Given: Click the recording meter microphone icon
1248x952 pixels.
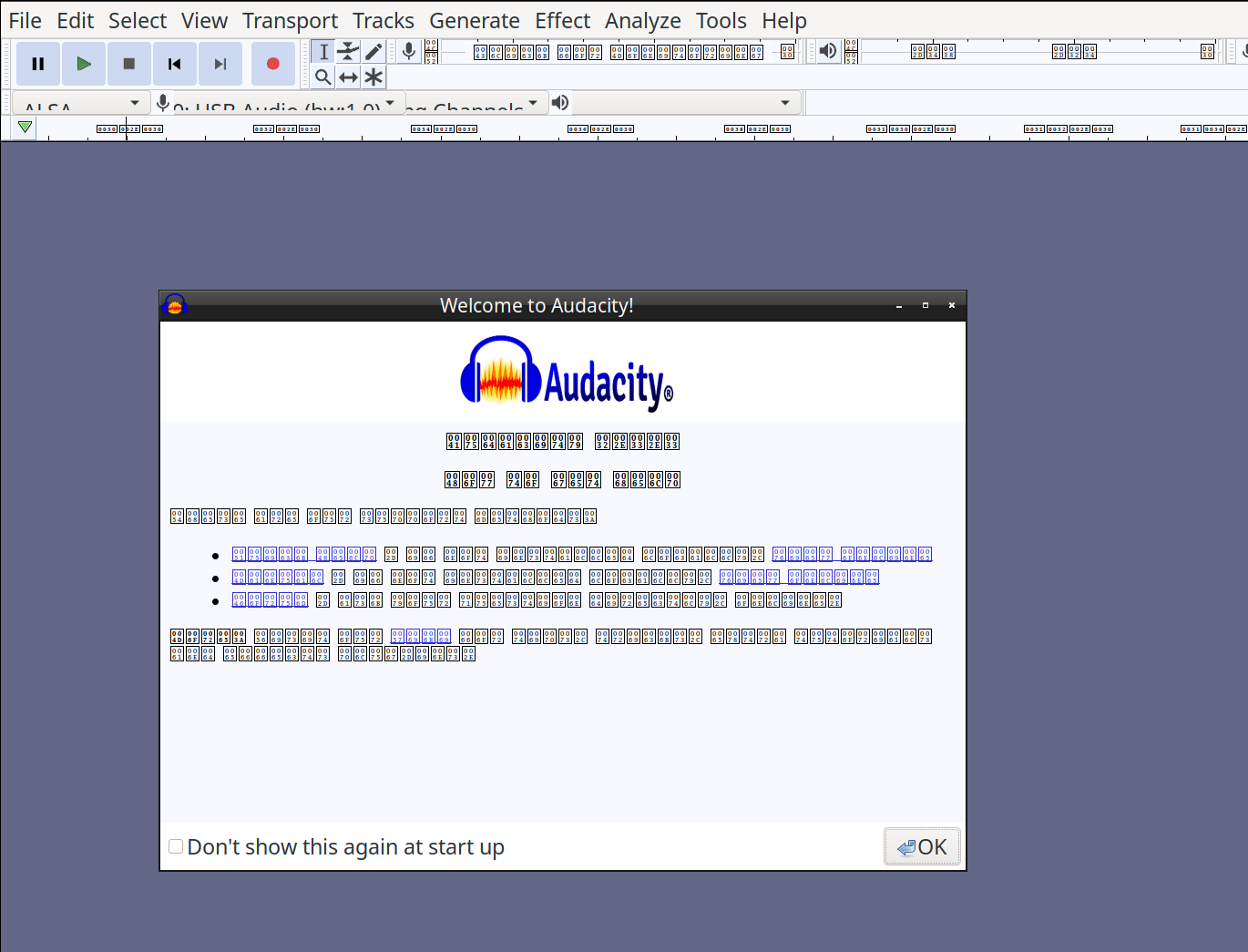Looking at the screenshot, I should pyautogui.click(x=409, y=51).
